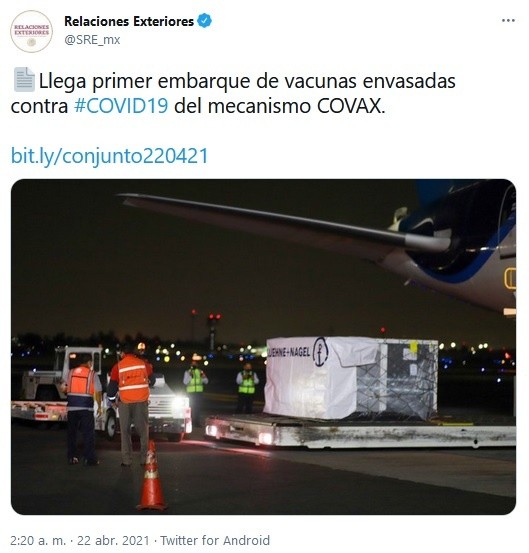Click the Twitter for Android source label

point(215,540)
